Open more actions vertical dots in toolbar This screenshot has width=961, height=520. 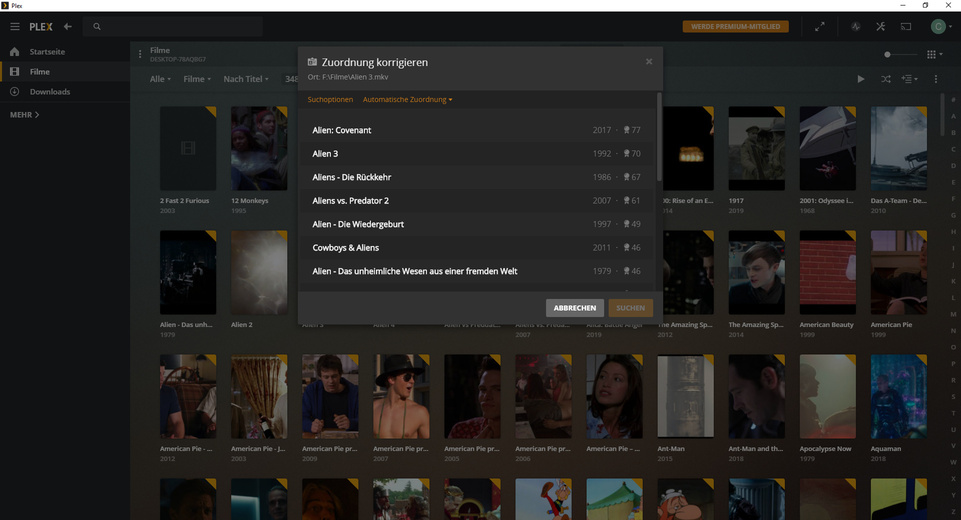click(936, 79)
